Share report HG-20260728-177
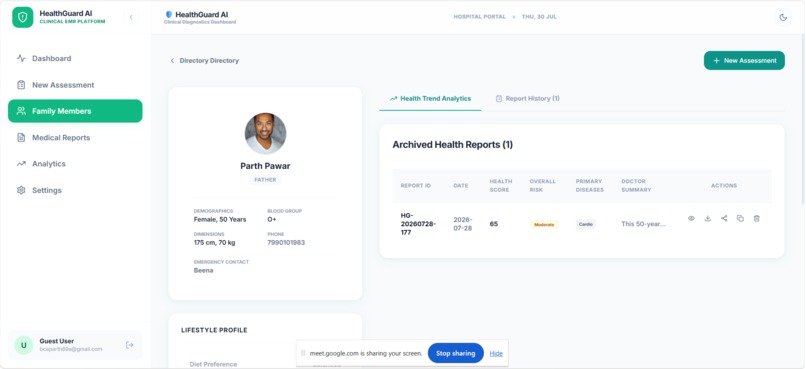 pyautogui.click(x=724, y=218)
